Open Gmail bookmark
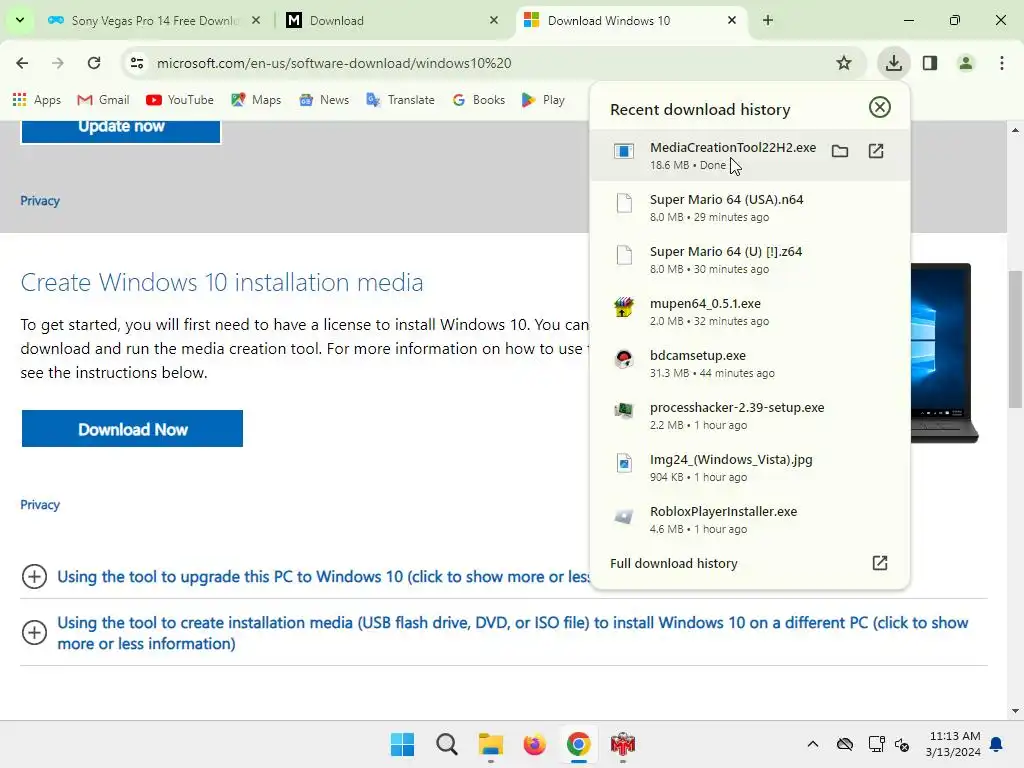The image size is (1024, 768). 103,100
